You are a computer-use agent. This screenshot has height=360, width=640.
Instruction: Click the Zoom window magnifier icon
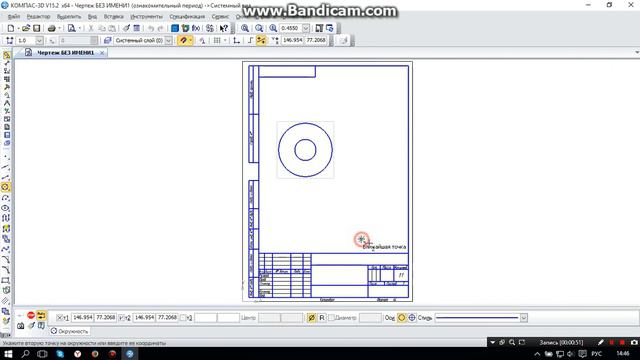coord(244,28)
